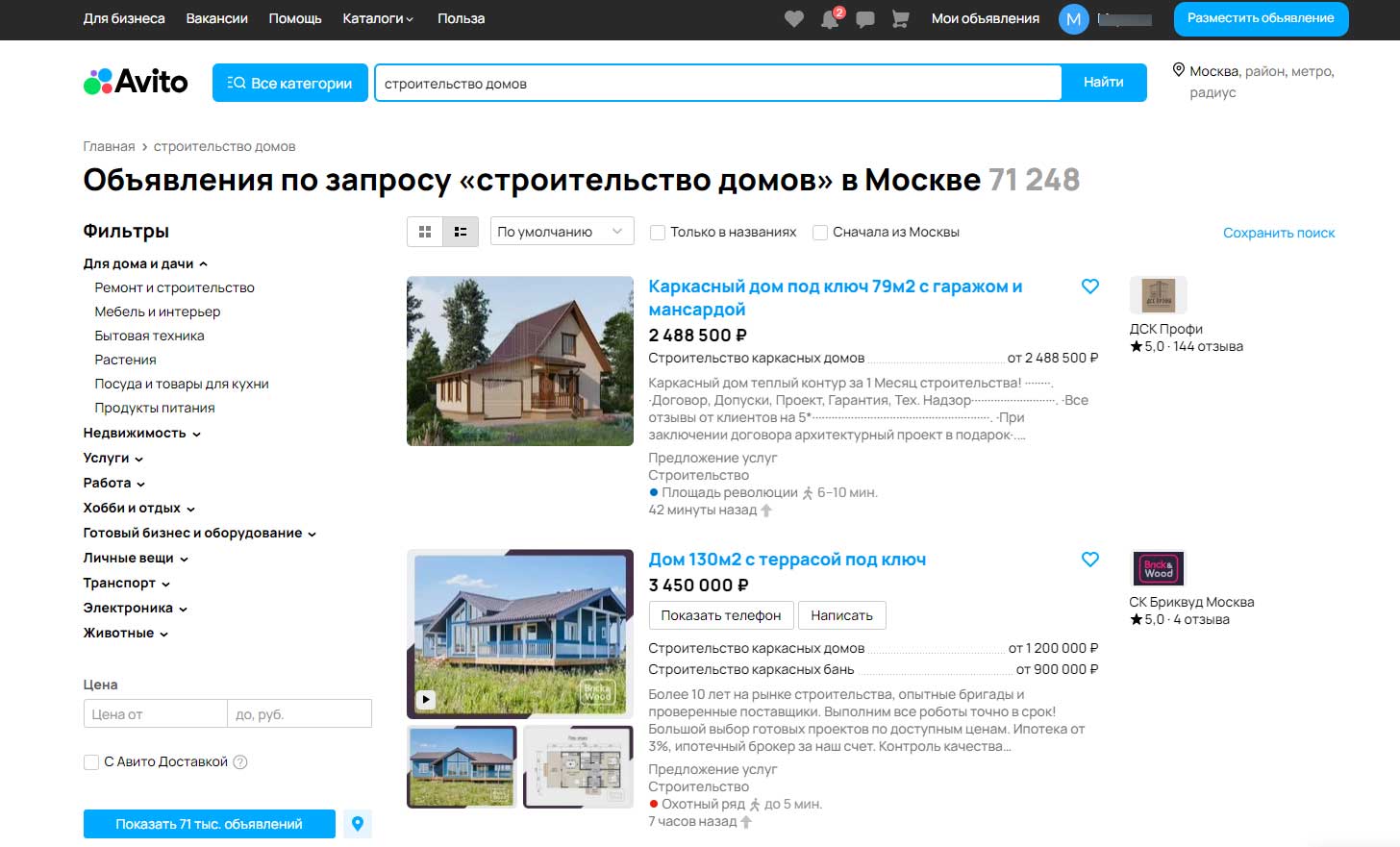Image resolution: width=1400 pixels, height=847 pixels.
Task: Click Сохранить поиск link
Action: tap(1278, 233)
